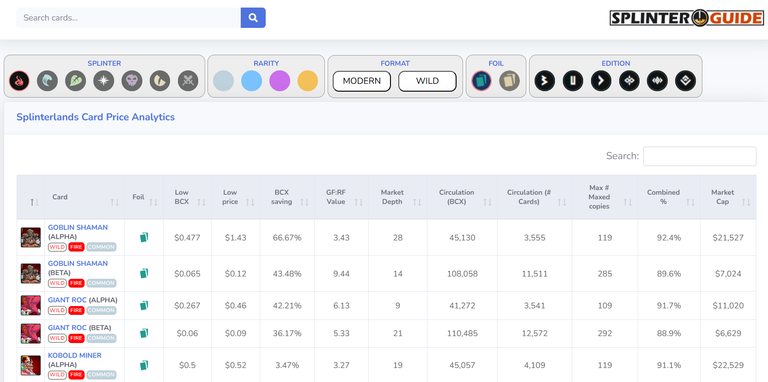
Task: Sort by BCX saving column arrows
Action: [304, 202]
